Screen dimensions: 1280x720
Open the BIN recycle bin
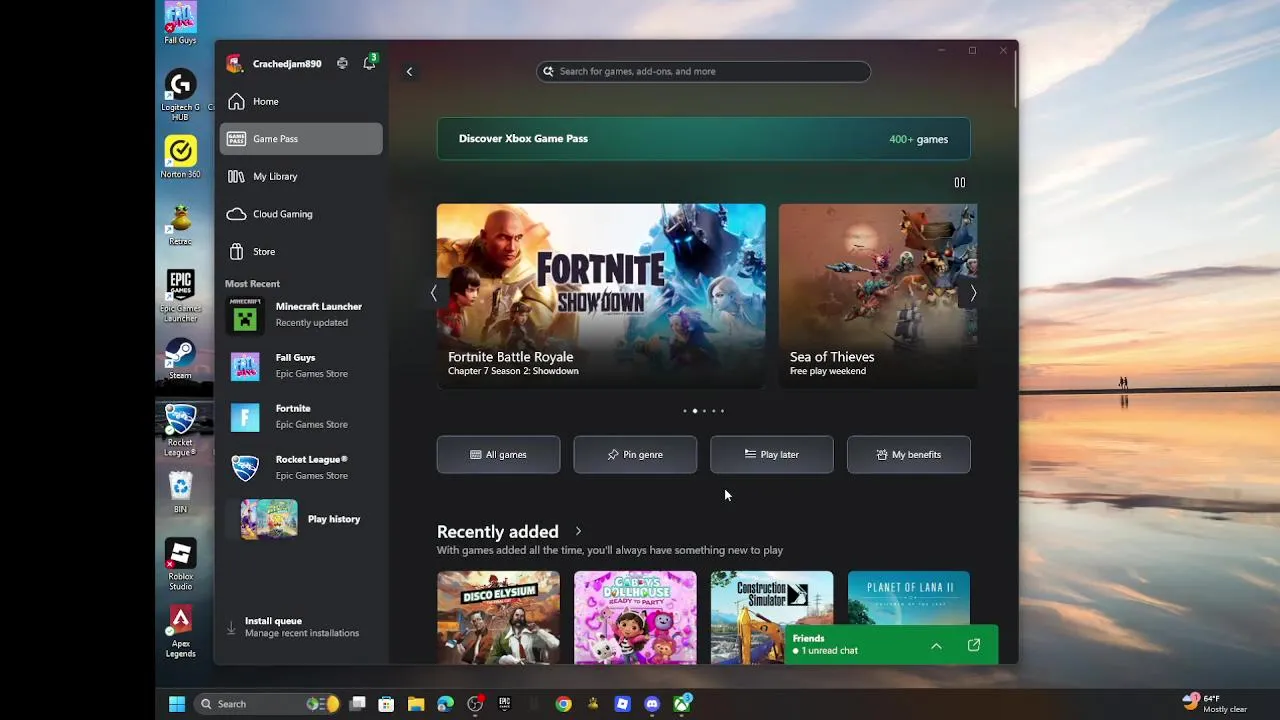[x=180, y=493]
